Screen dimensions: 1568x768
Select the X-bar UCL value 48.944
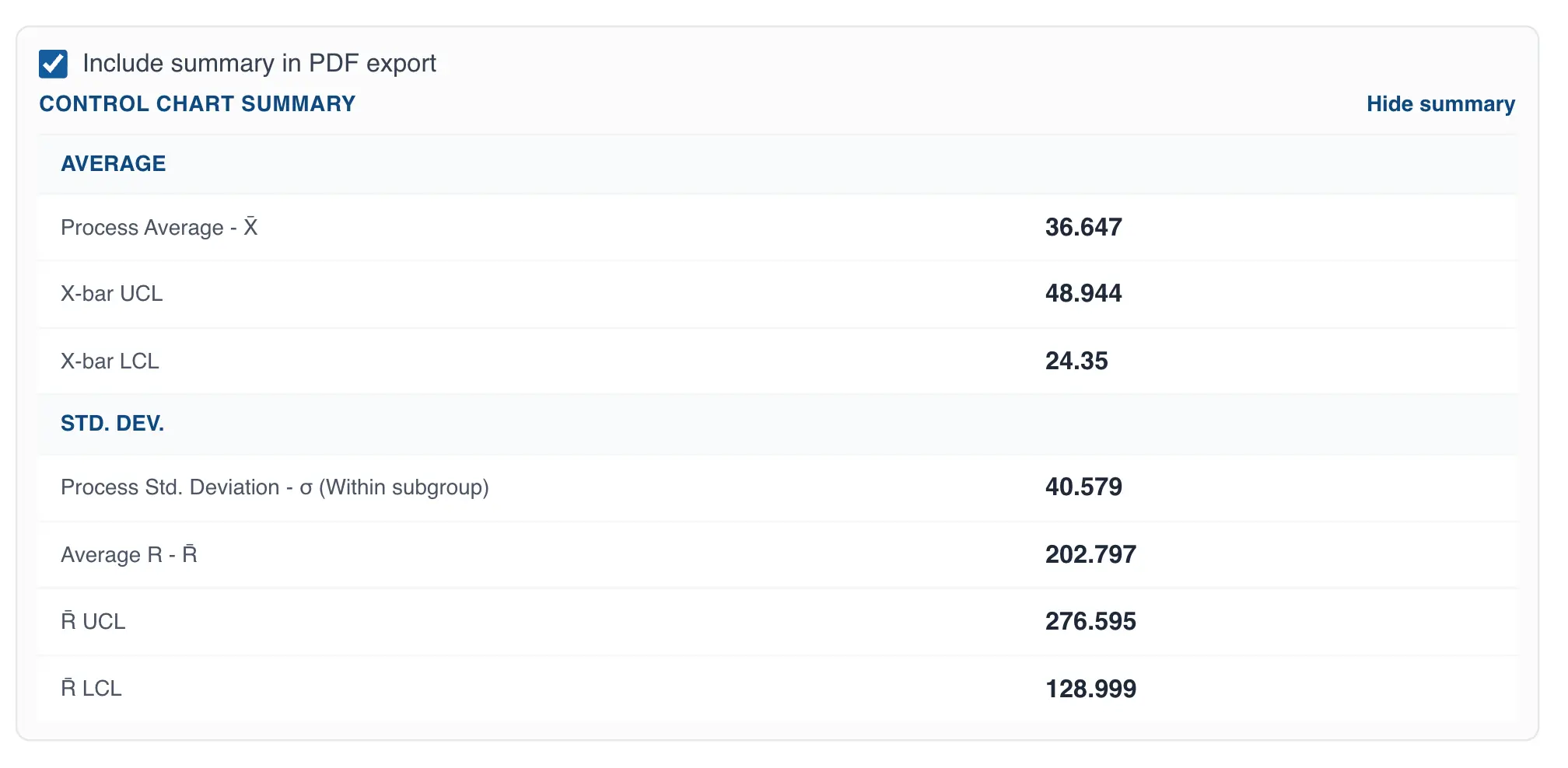[1083, 294]
